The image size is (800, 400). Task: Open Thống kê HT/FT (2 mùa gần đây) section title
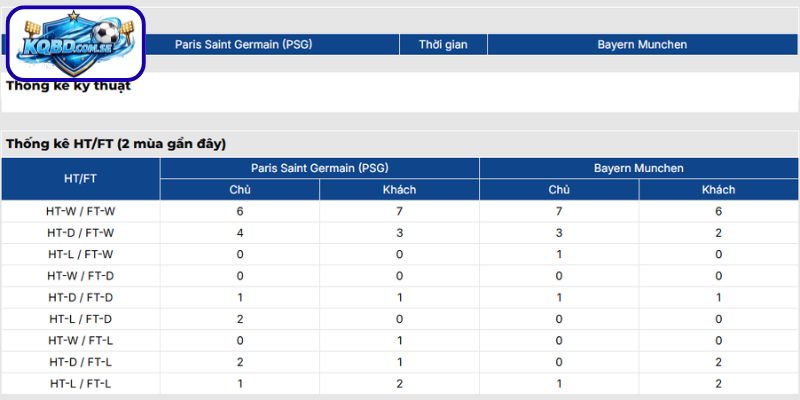tap(116, 144)
